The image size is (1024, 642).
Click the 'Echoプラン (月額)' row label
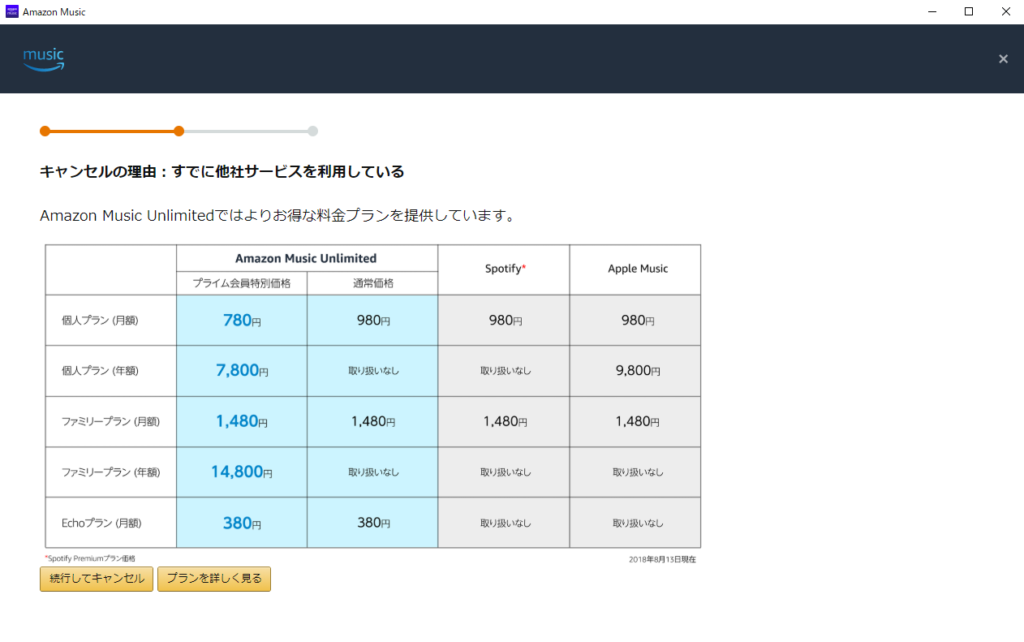coord(101,522)
